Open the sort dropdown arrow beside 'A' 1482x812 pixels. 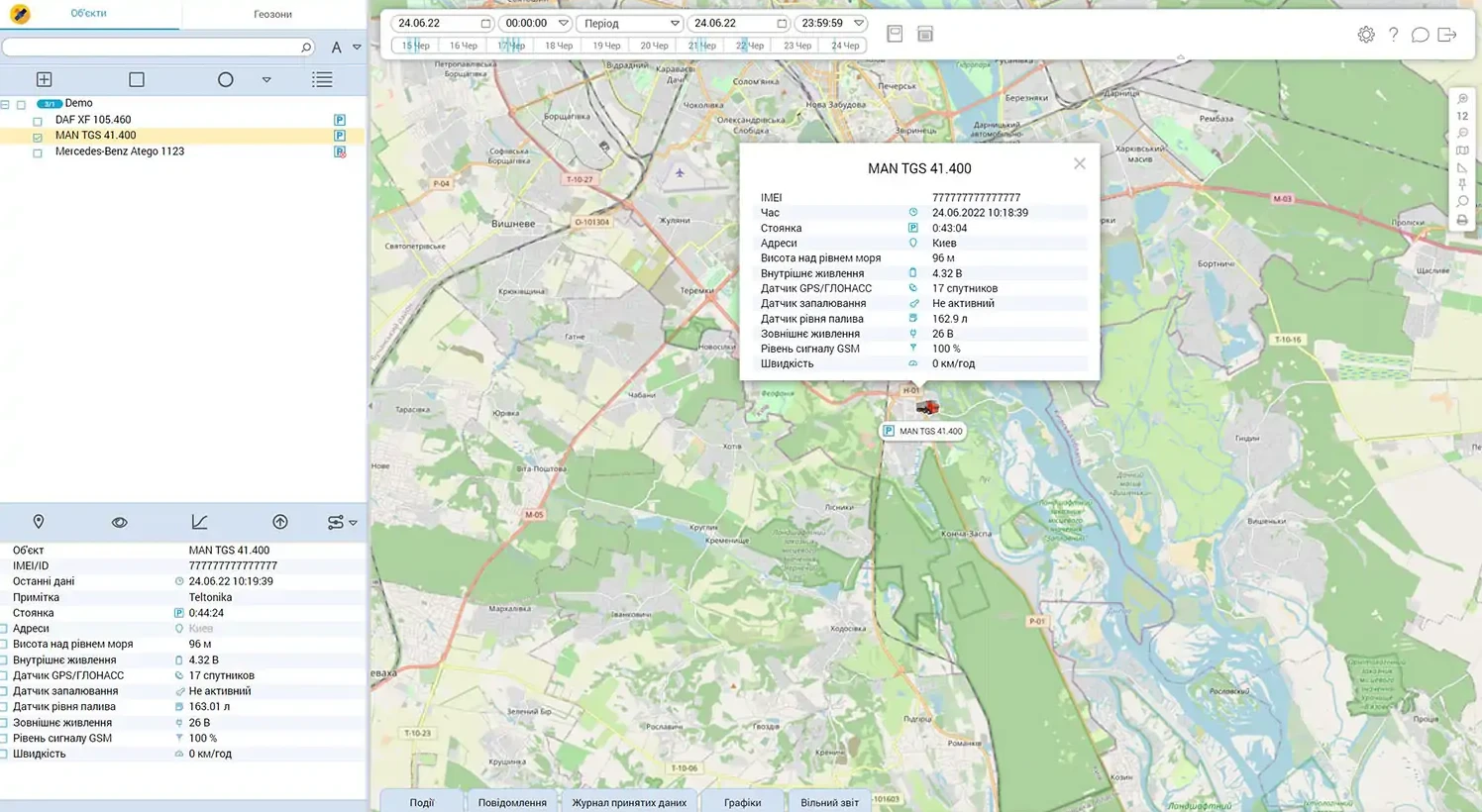pos(357,48)
